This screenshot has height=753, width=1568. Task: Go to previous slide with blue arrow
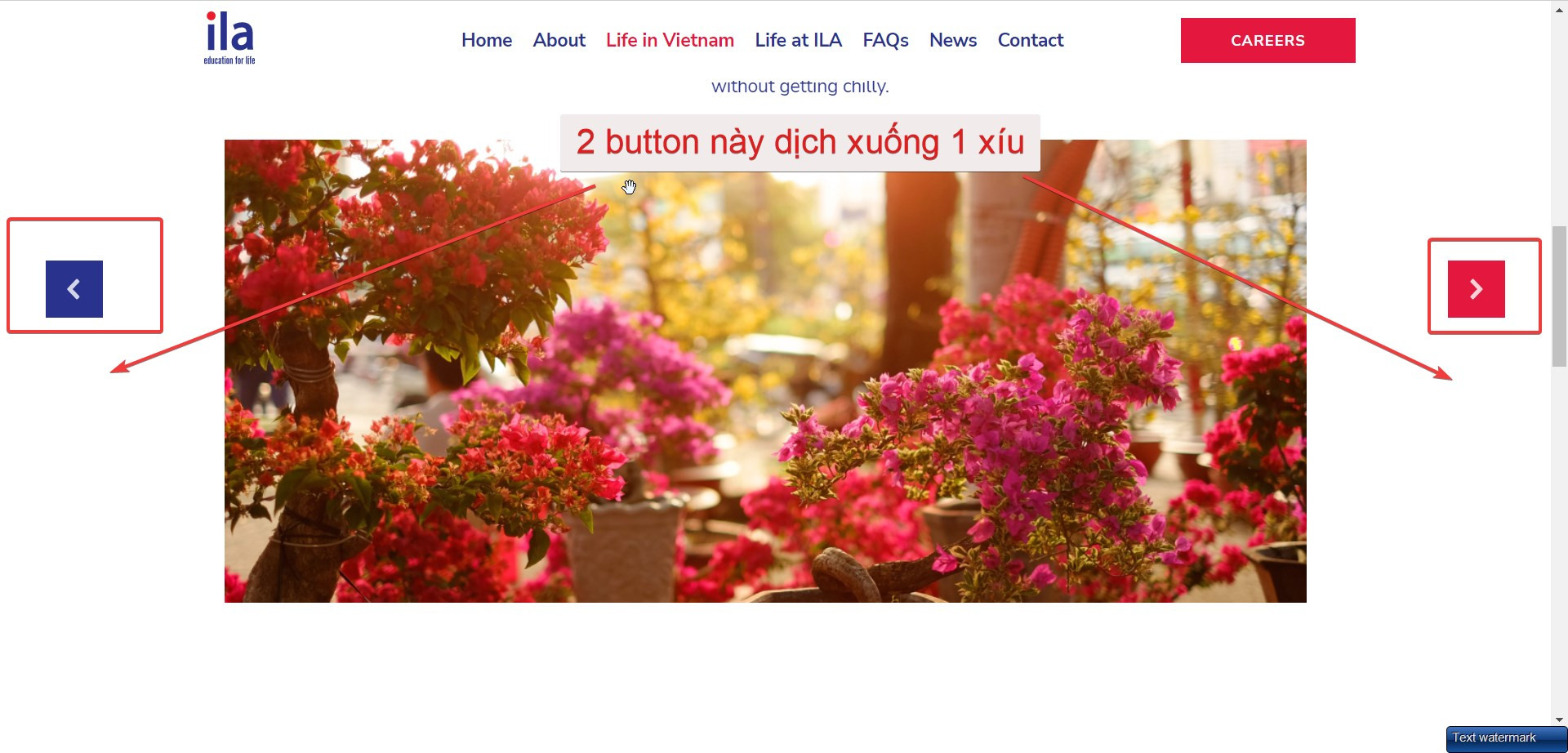pos(74,289)
